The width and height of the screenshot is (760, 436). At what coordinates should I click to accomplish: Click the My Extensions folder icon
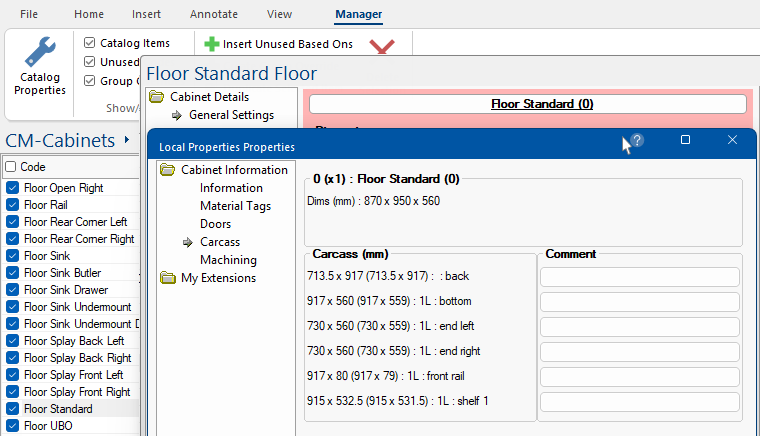167,278
